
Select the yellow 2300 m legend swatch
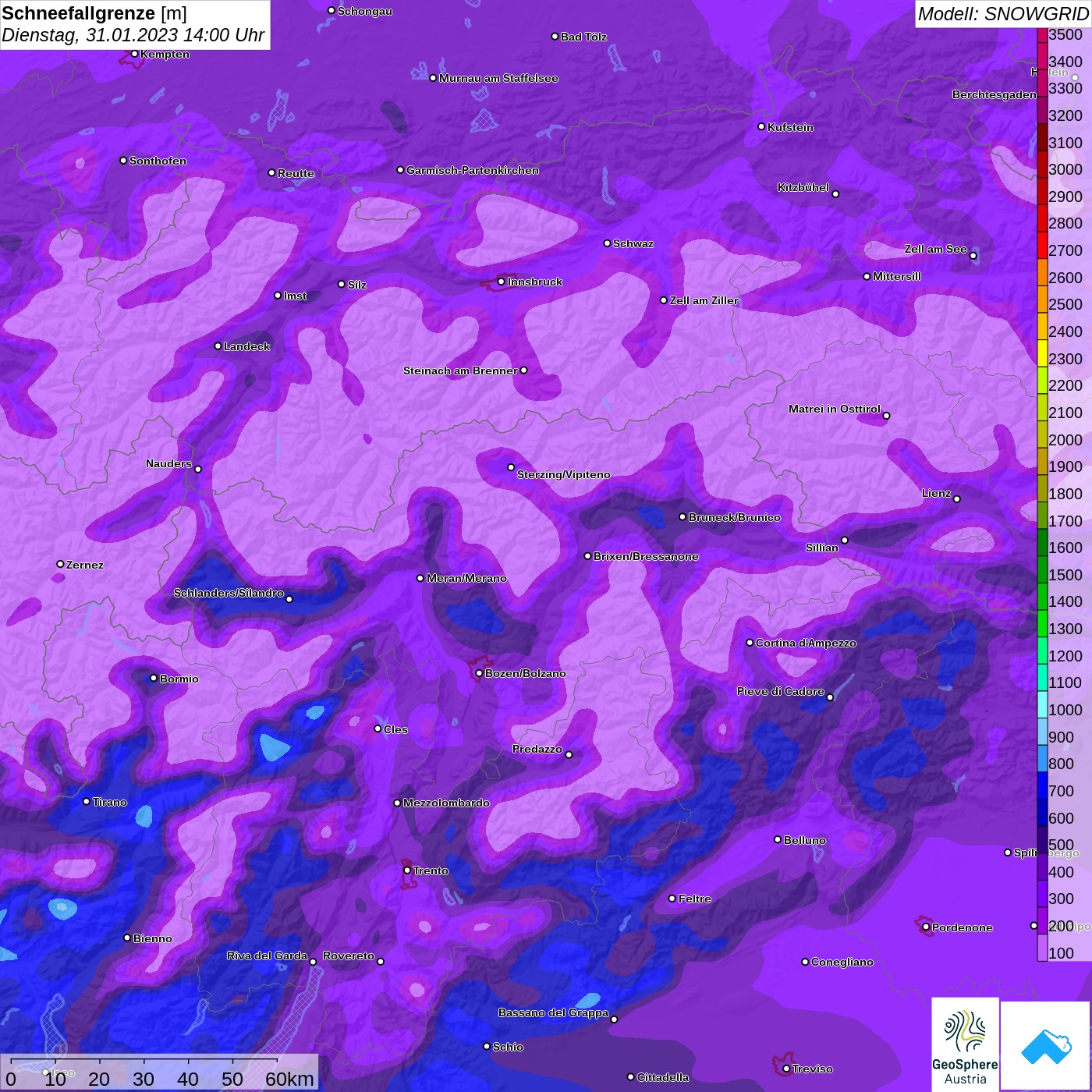[x=1042, y=353]
